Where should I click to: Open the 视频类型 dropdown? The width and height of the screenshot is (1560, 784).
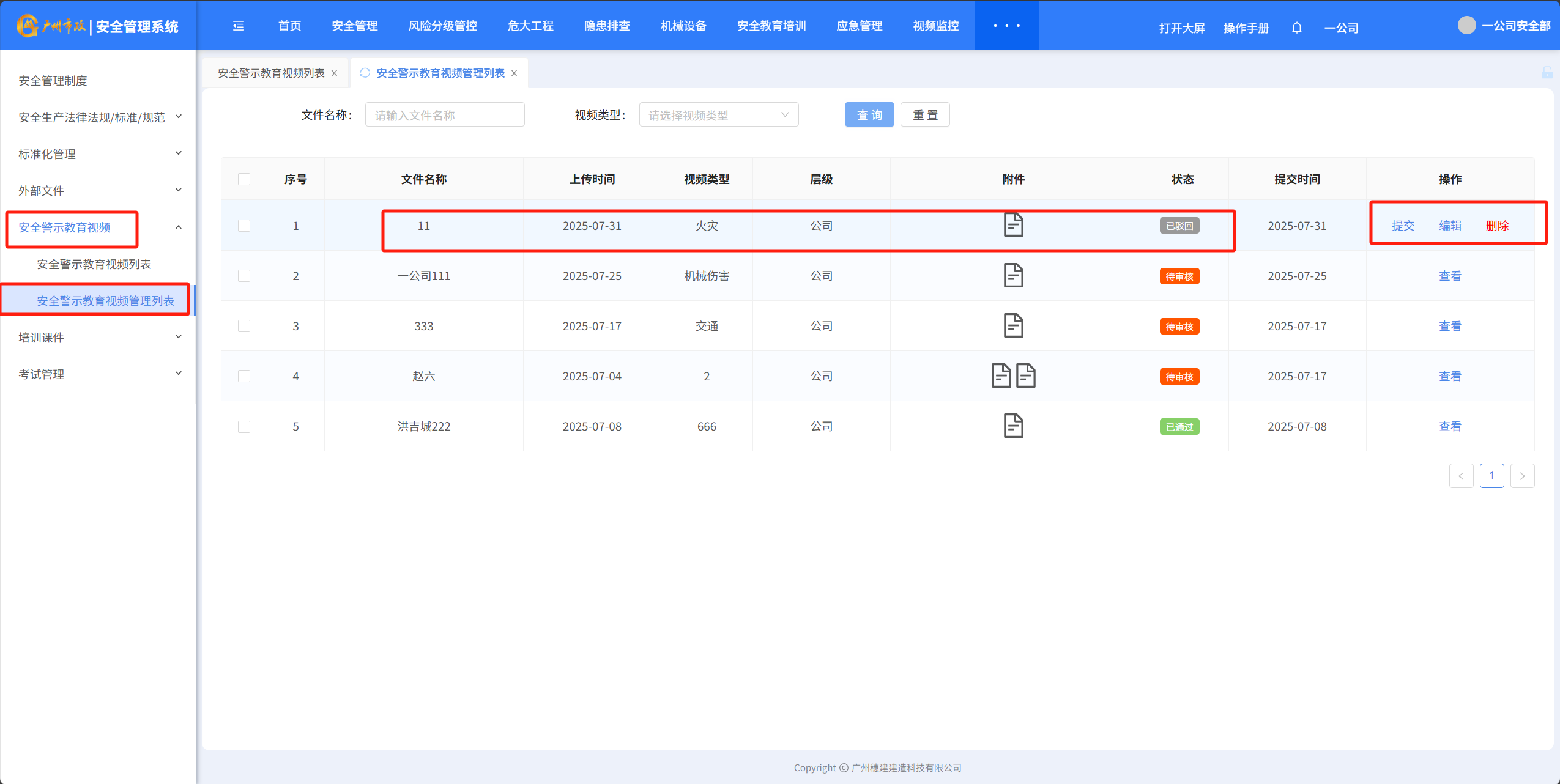click(718, 115)
